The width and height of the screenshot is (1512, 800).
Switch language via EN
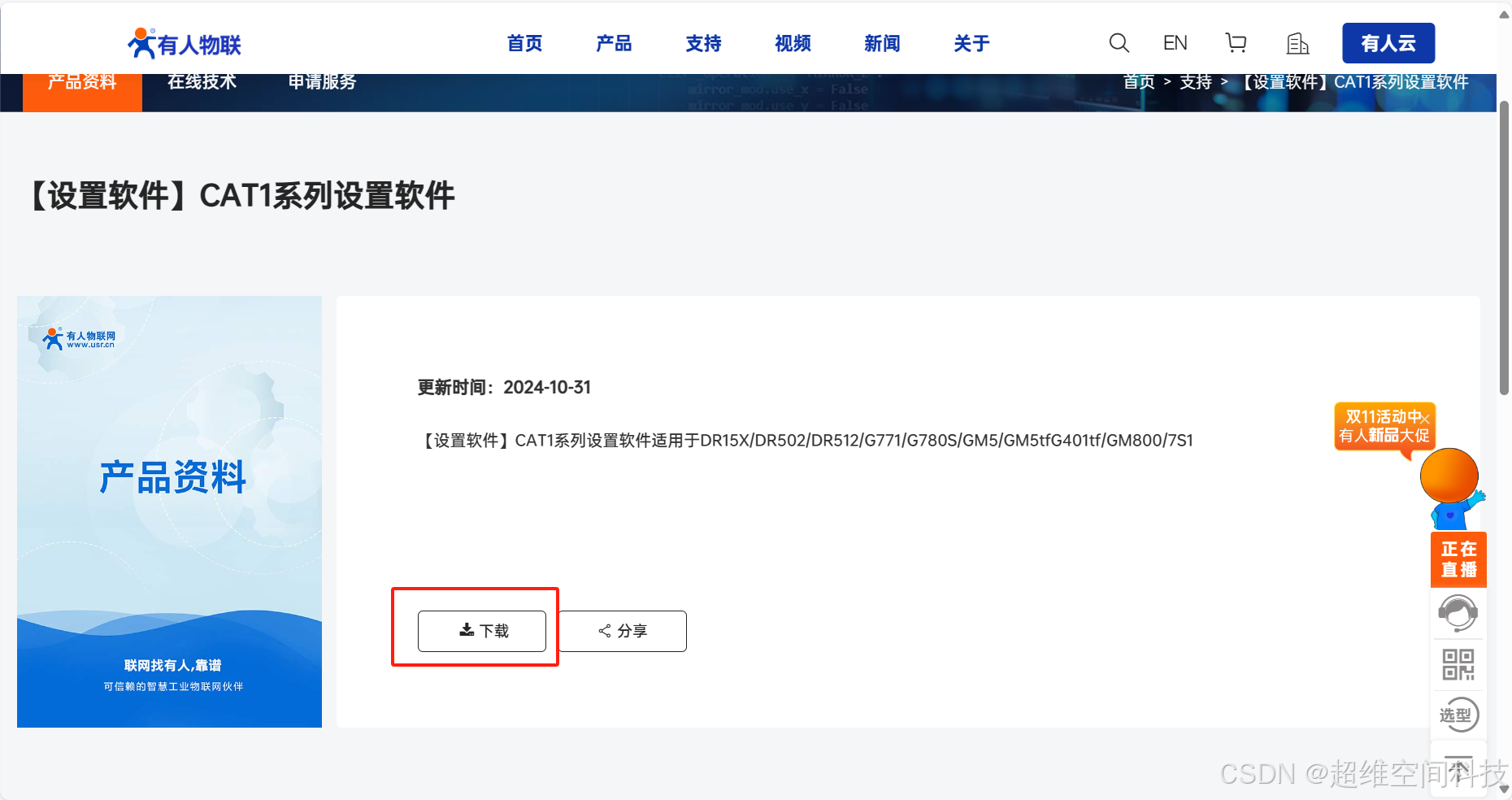(1175, 43)
